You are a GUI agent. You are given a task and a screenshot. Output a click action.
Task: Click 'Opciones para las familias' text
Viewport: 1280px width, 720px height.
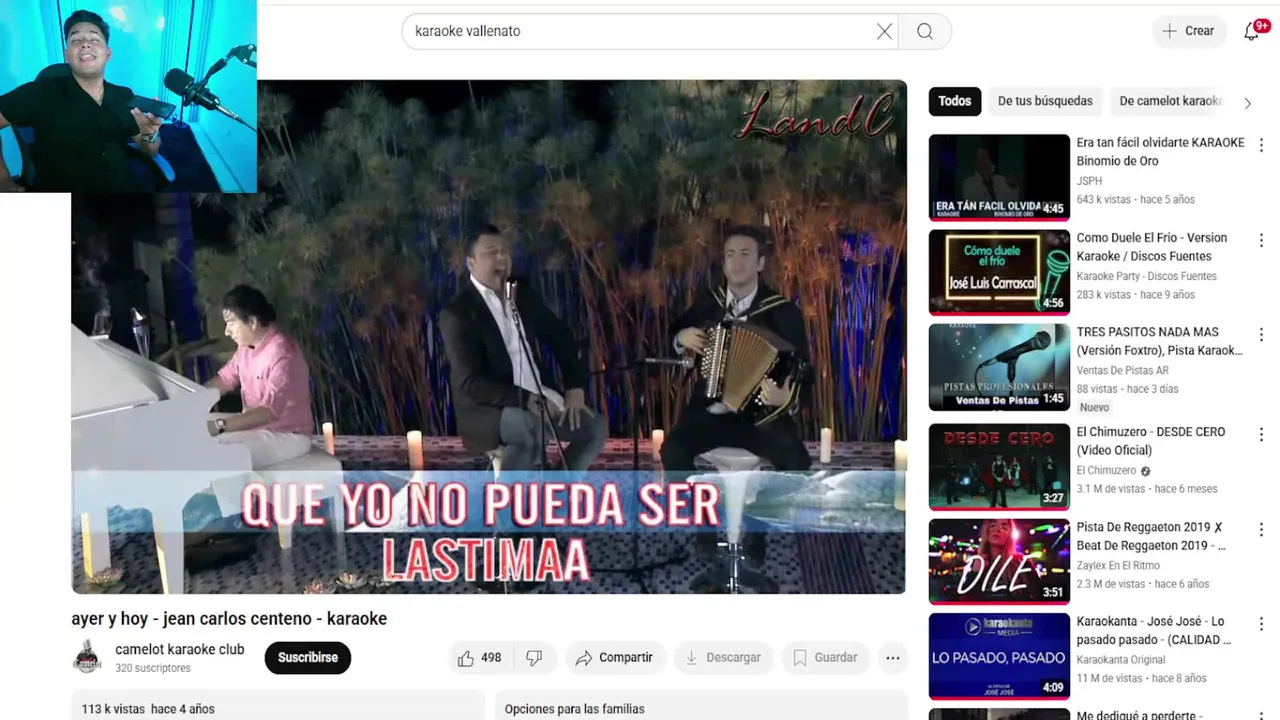pos(574,709)
